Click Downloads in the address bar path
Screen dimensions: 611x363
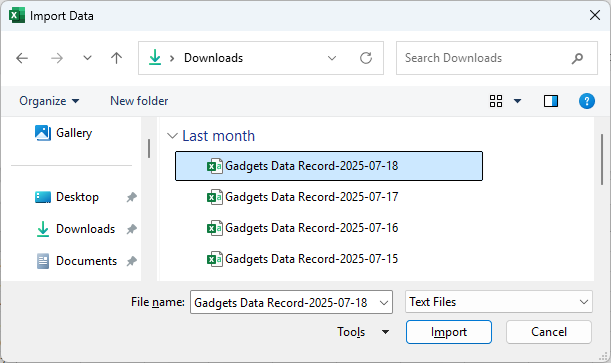(213, 58)
